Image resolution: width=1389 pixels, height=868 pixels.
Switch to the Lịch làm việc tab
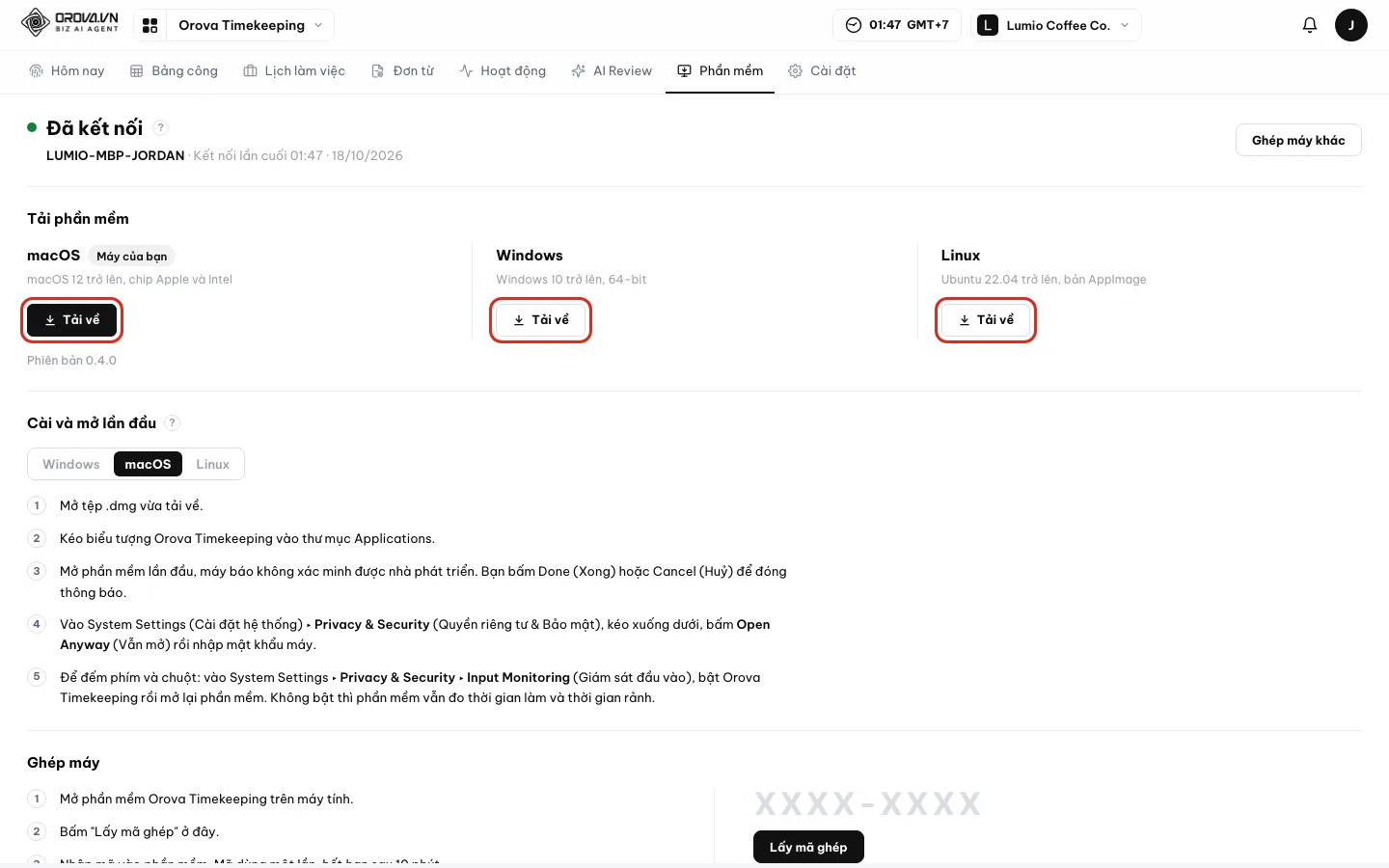coord(294,71)
